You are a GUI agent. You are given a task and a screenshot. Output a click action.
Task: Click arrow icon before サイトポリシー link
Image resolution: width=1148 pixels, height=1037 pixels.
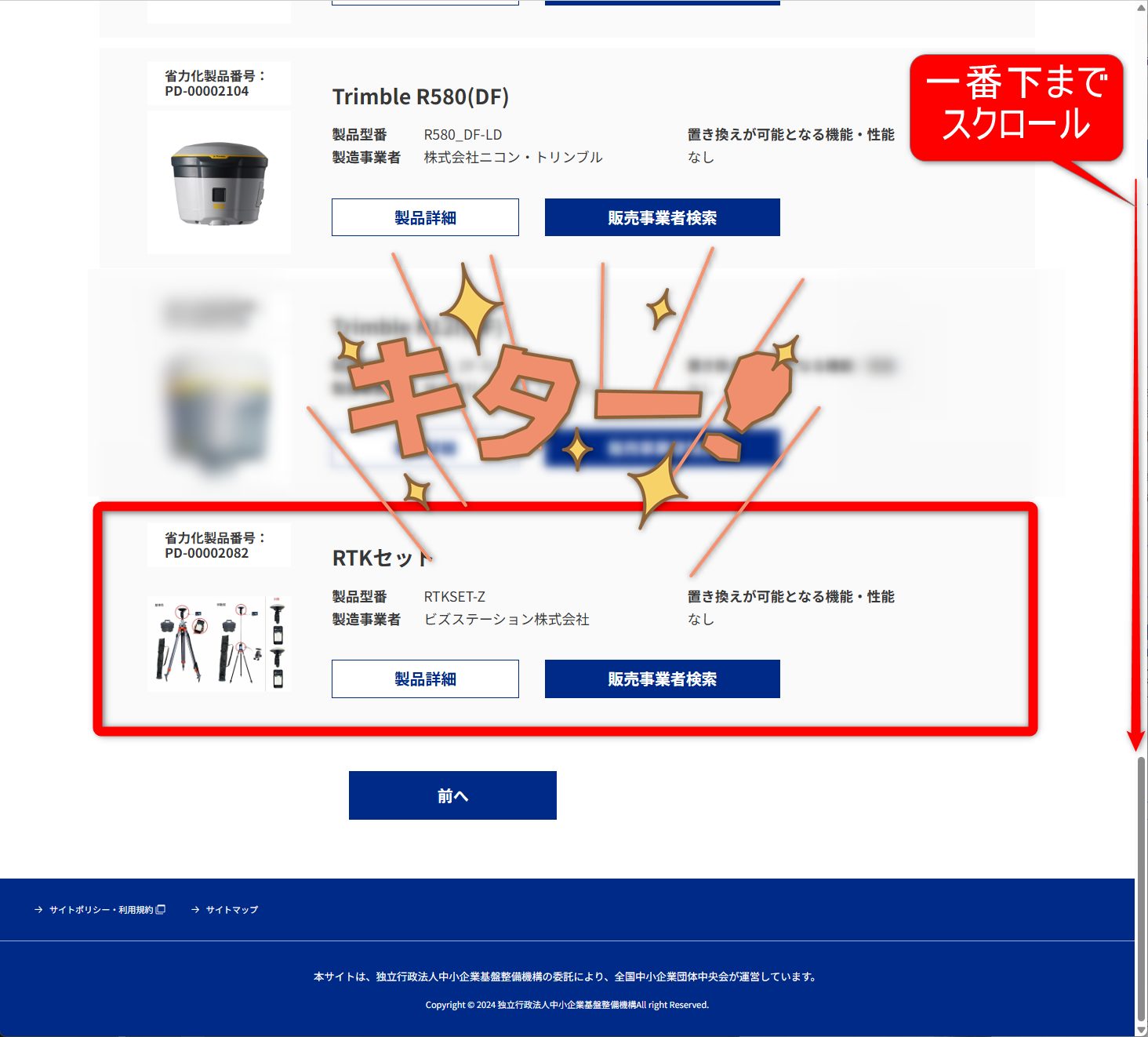click(38, 910)
